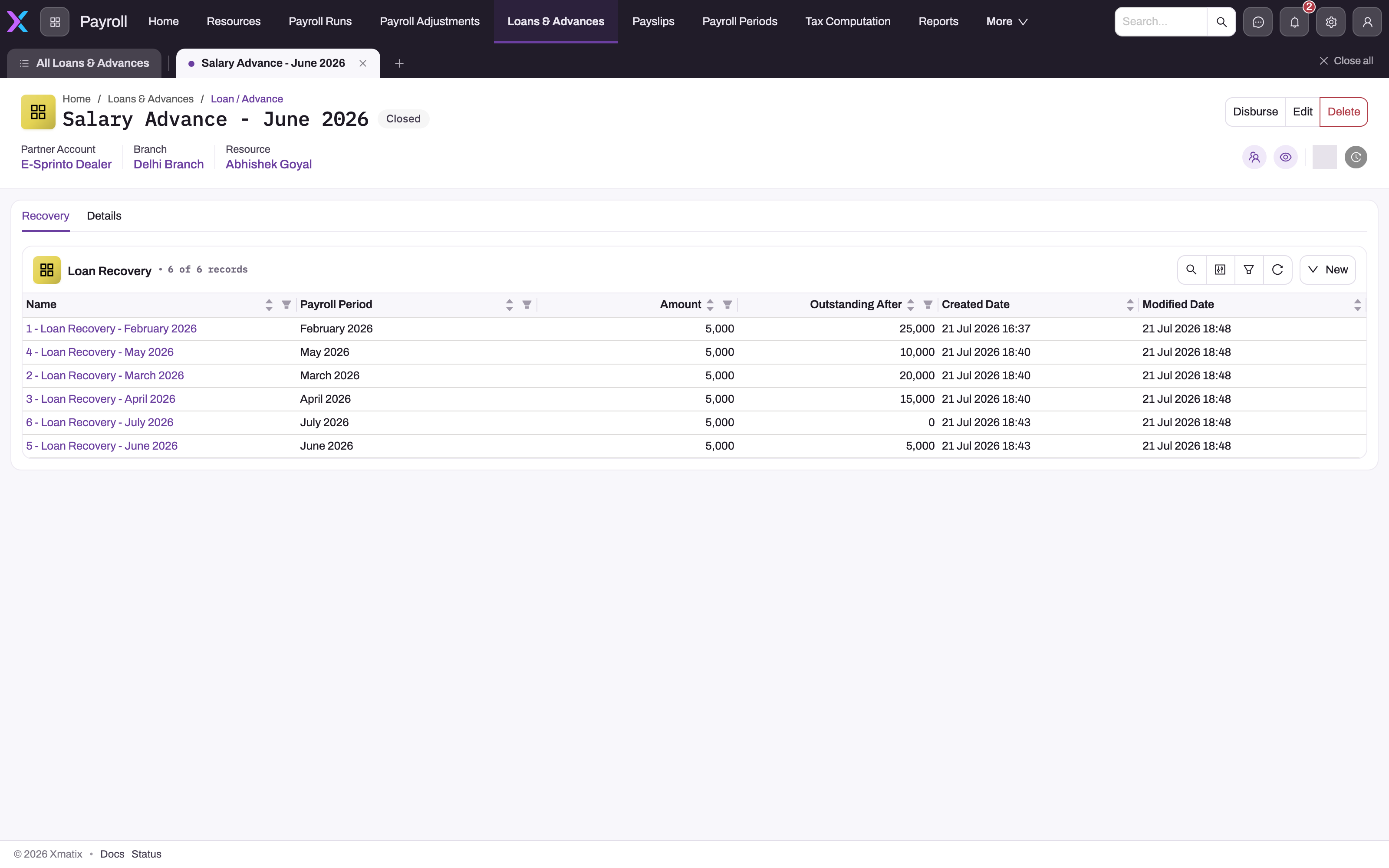Click the followers people icon

(1254, 157)
